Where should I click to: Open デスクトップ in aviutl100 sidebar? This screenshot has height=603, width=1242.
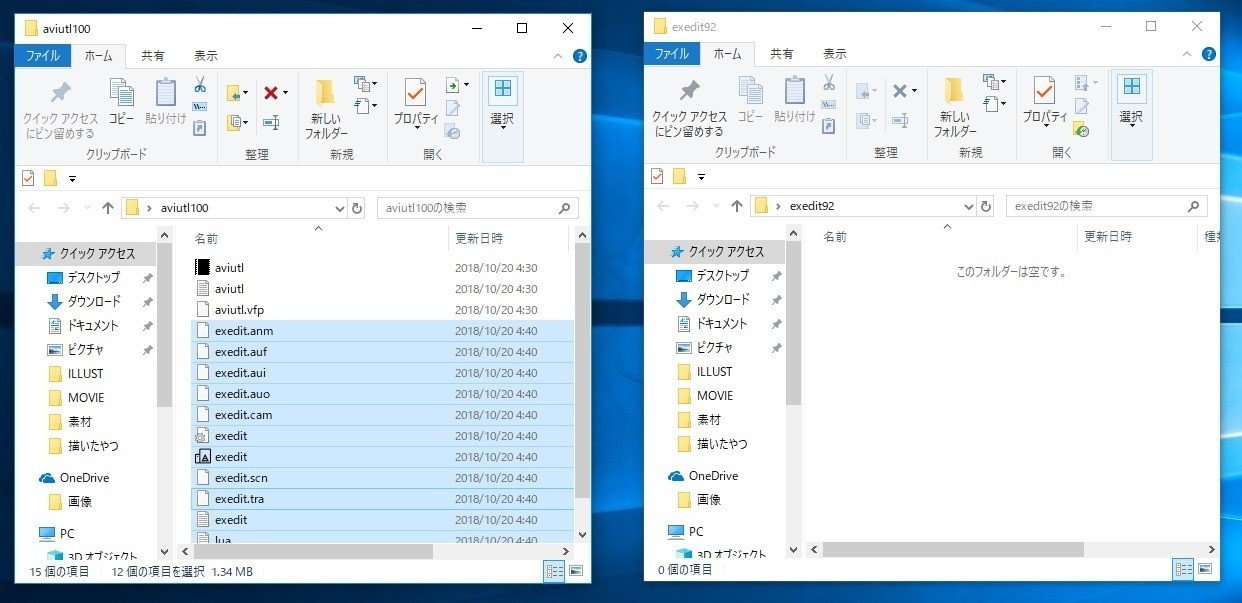(x=94, y=277)
